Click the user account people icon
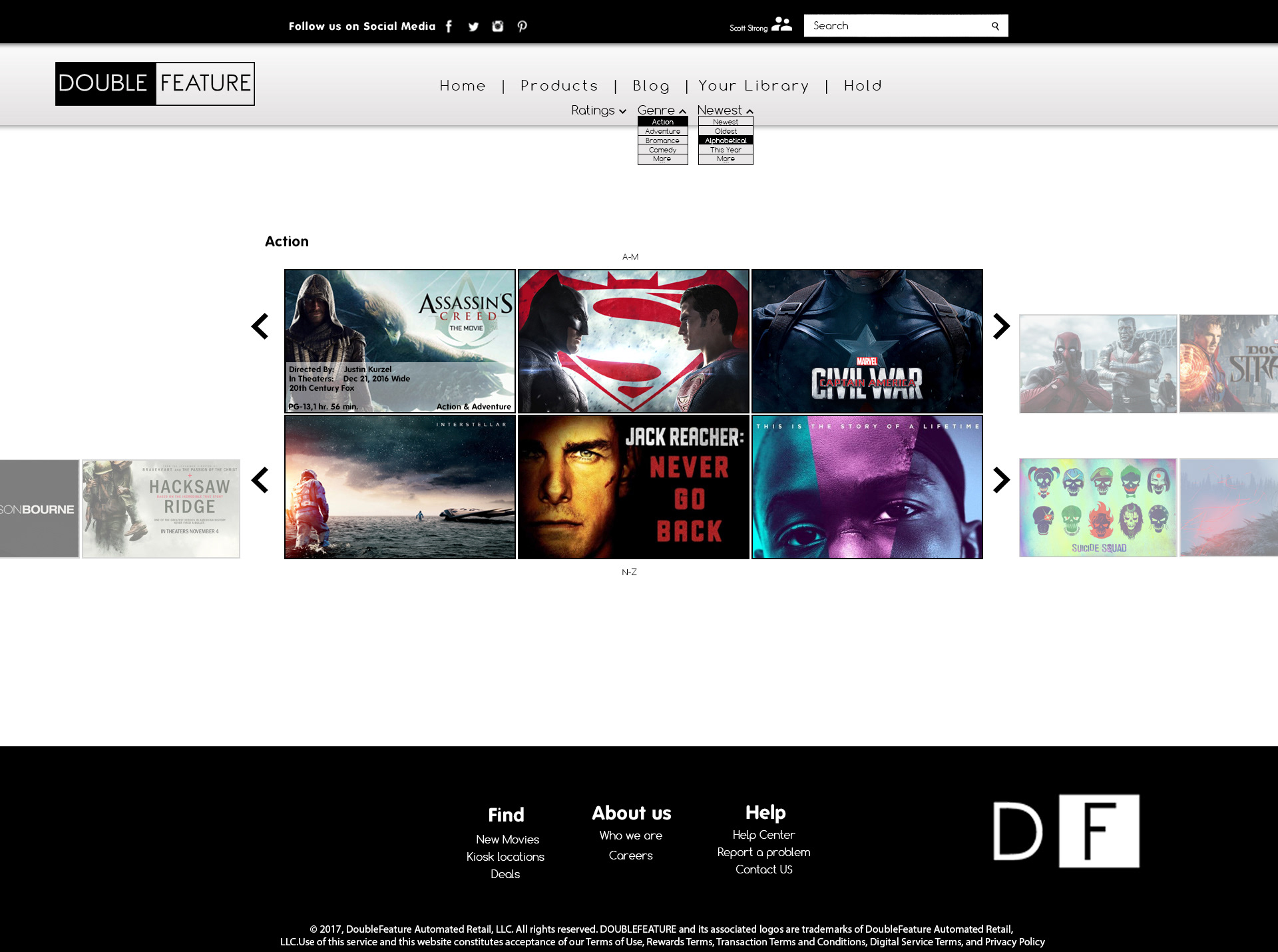The image size is (1278, 952). coord(782,24)
